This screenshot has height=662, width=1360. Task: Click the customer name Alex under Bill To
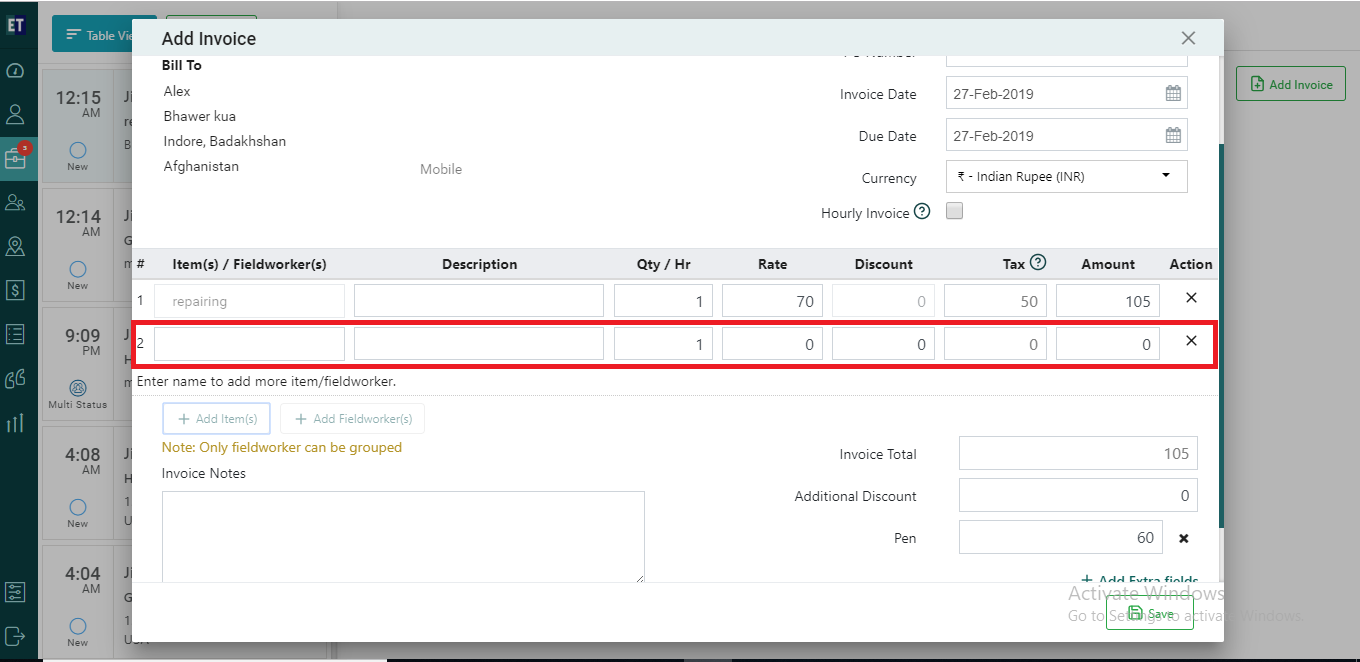click(177, 91)
